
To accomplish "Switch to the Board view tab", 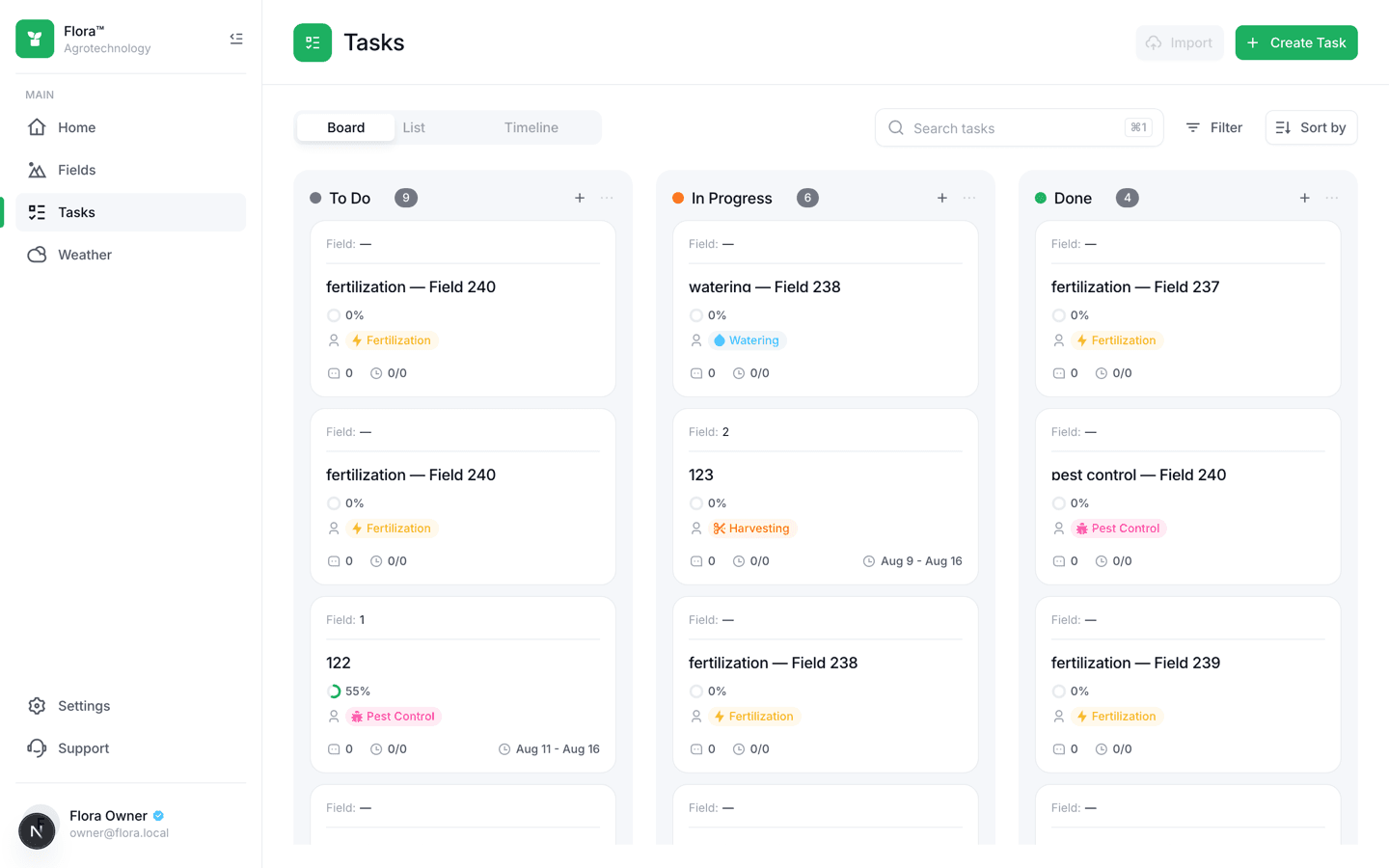I will [345, 127].
